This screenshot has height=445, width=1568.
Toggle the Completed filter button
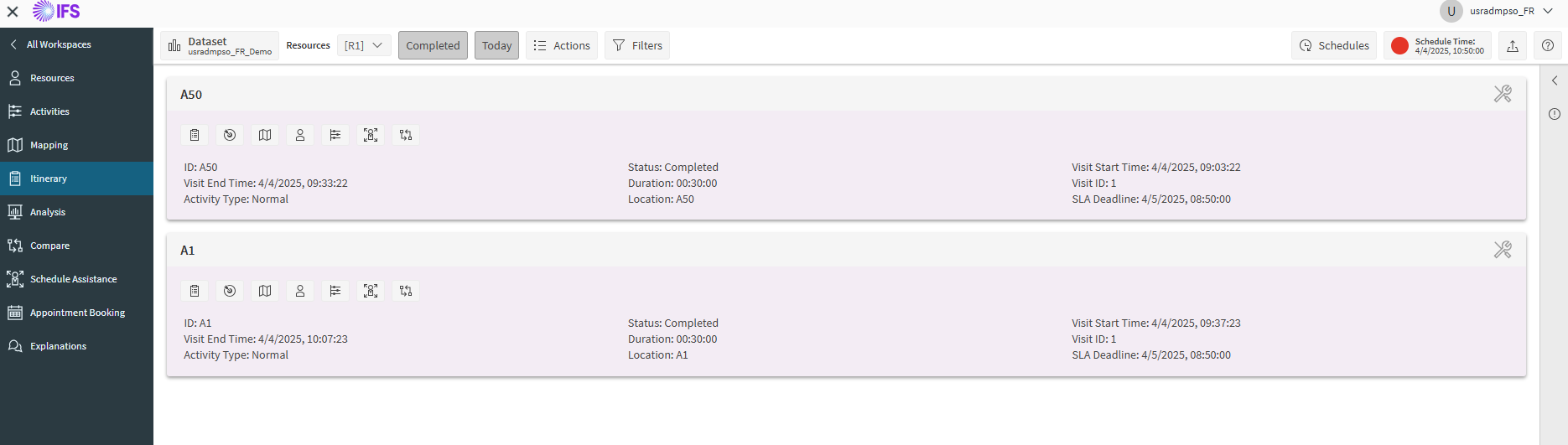pyautogui.click(x=433, y=45)
